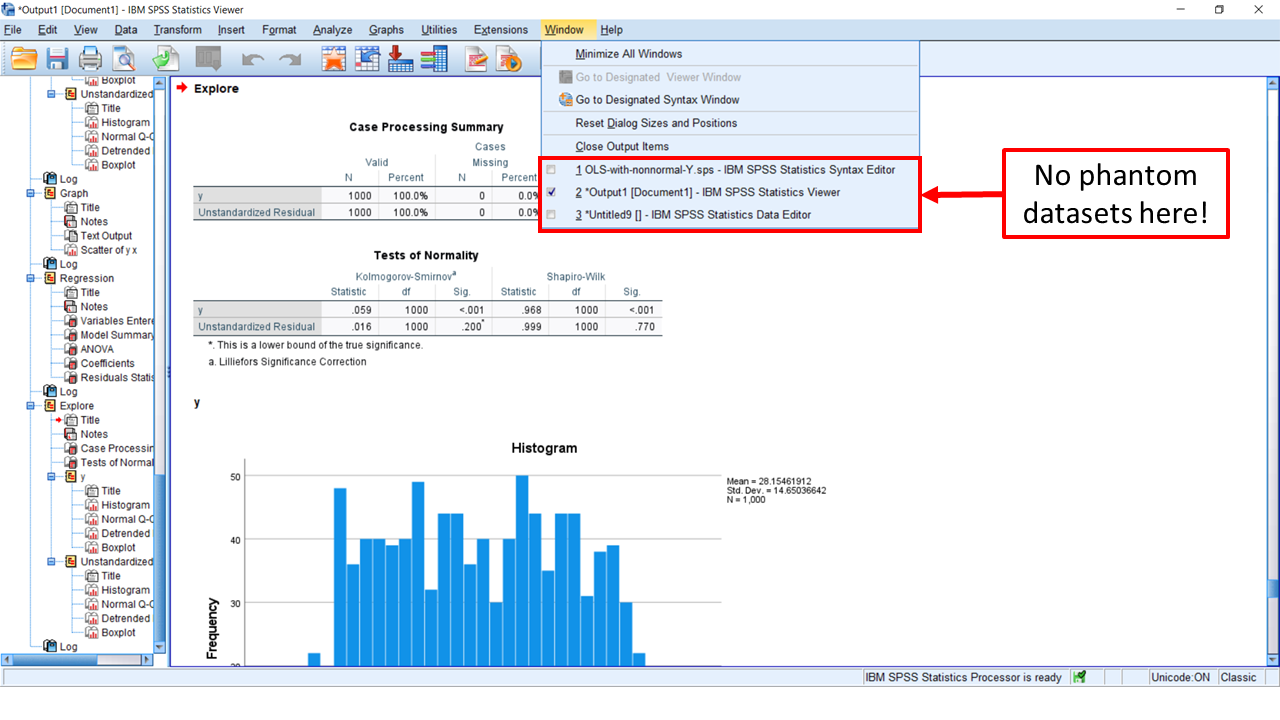Click the Export output toolbar icon
The image size is (1280, 720).
coord(166,59)
